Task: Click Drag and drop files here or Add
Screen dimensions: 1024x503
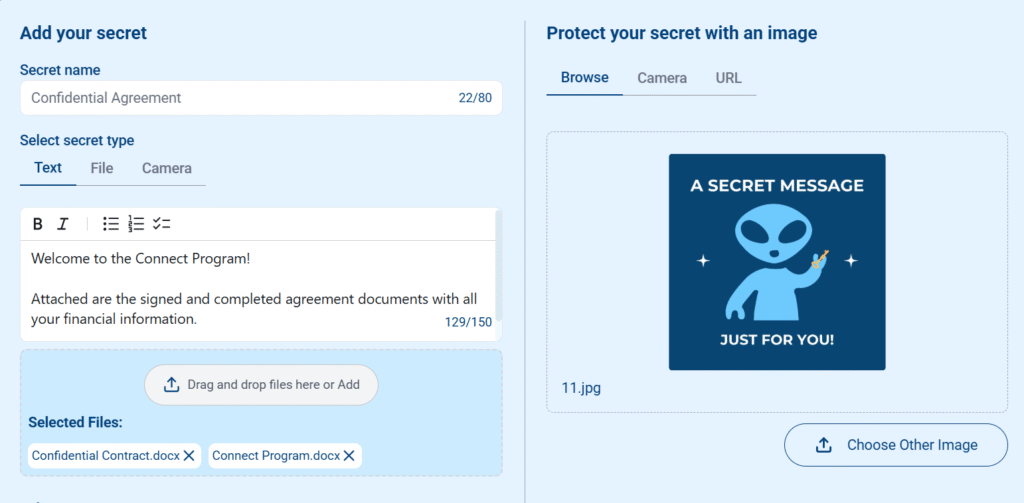Action: tap(261, 385)
